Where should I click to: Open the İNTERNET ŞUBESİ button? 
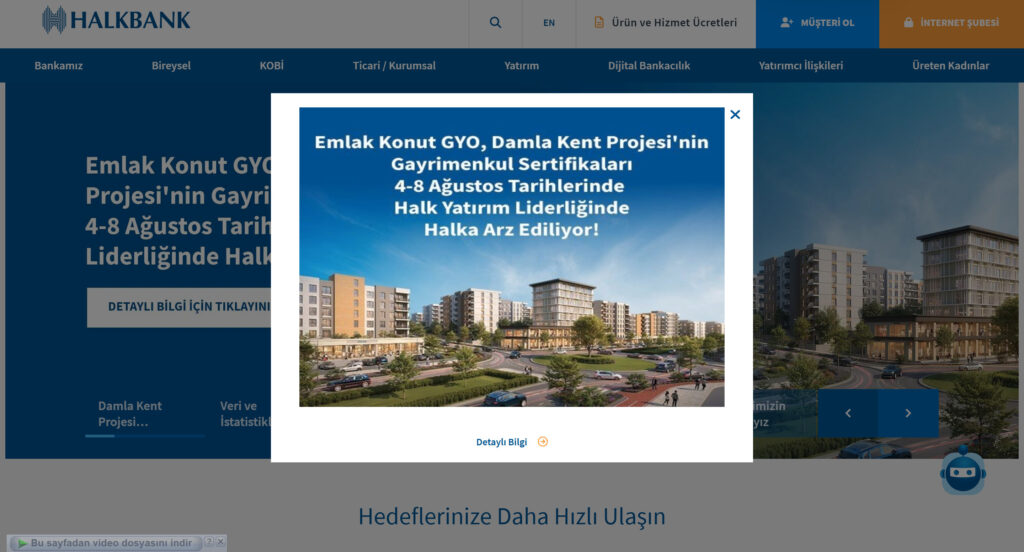952,24
